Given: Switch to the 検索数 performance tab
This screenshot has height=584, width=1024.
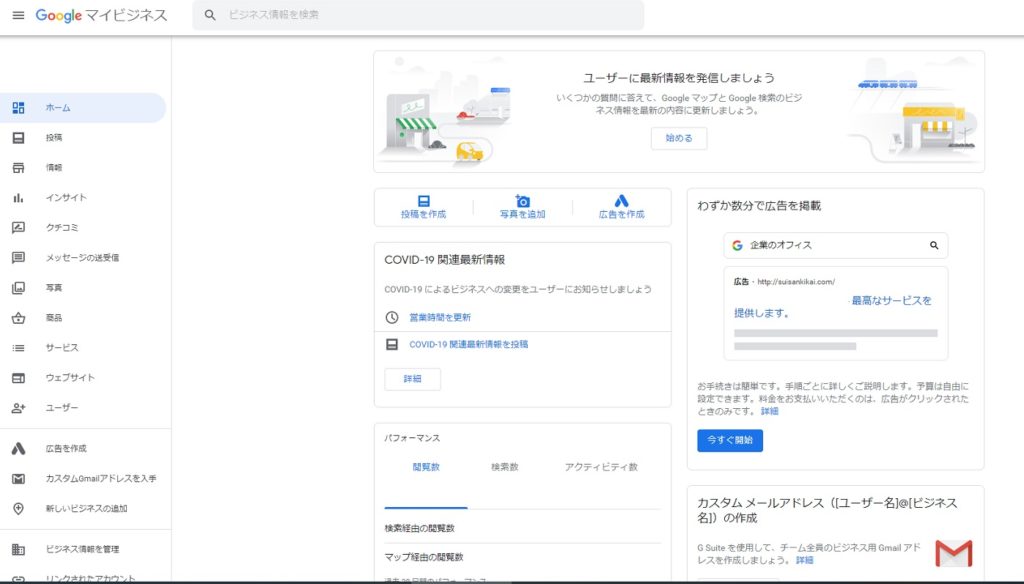Looking at the screenshot, I should 505,467.
